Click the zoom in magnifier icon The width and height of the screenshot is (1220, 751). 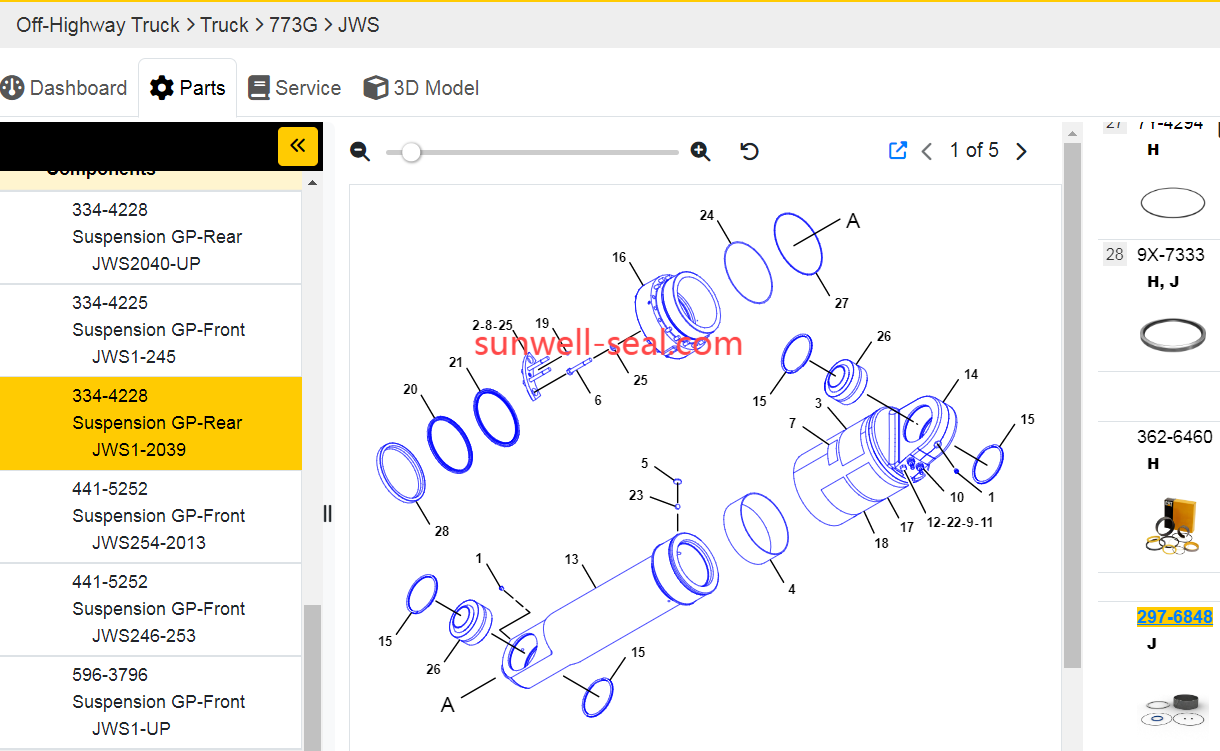[700, 152]
